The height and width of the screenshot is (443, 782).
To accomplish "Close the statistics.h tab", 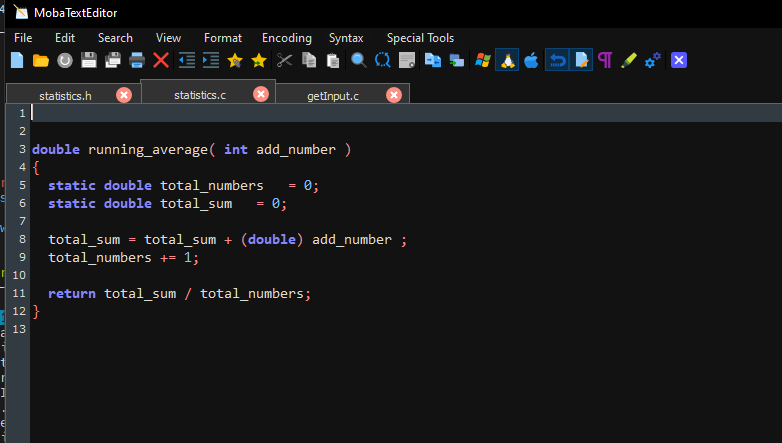I will (124, 95).
